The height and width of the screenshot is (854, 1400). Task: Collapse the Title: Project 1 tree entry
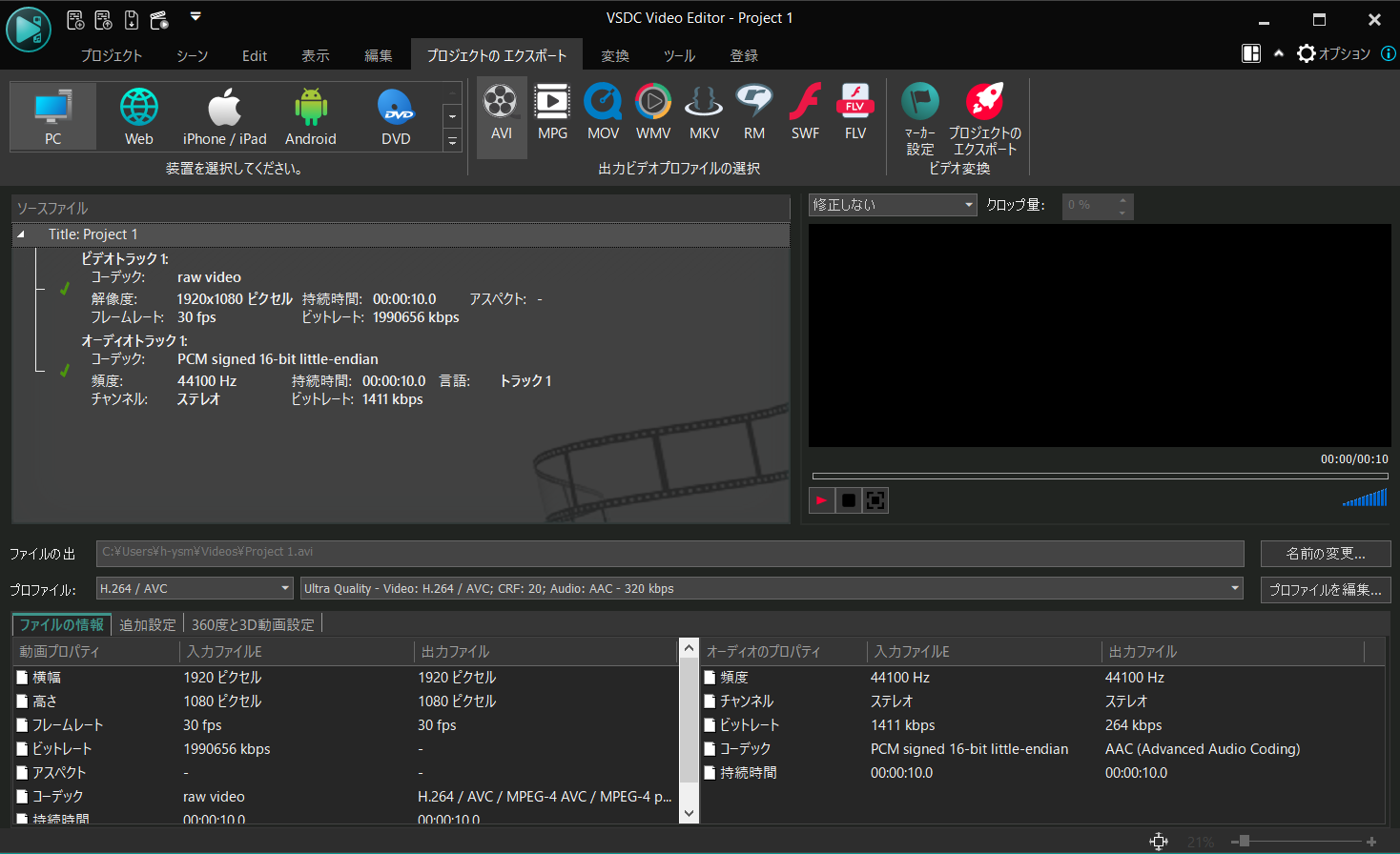click(x=19, y=234)
